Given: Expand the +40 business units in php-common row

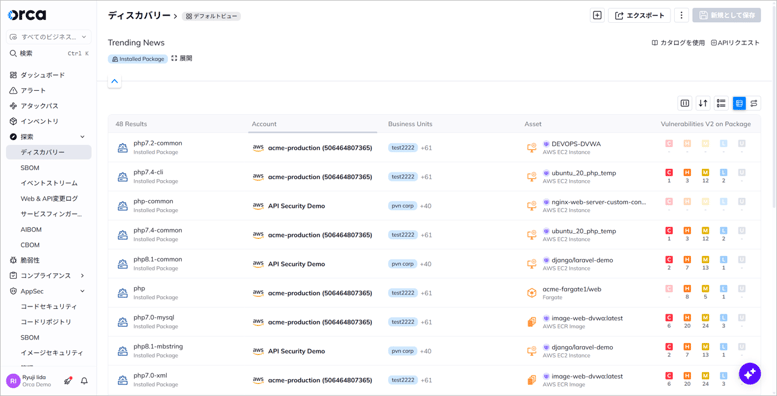Looking at the screenshot, I should point(426,206).
